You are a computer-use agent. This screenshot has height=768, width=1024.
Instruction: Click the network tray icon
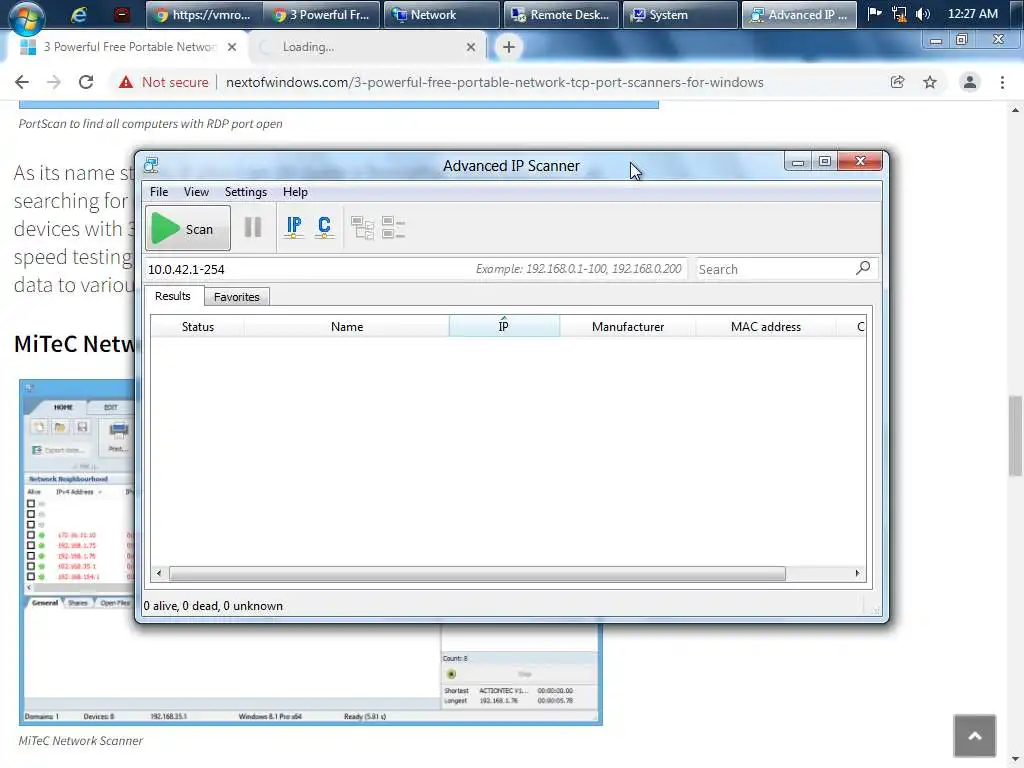(x=899, y=14)
